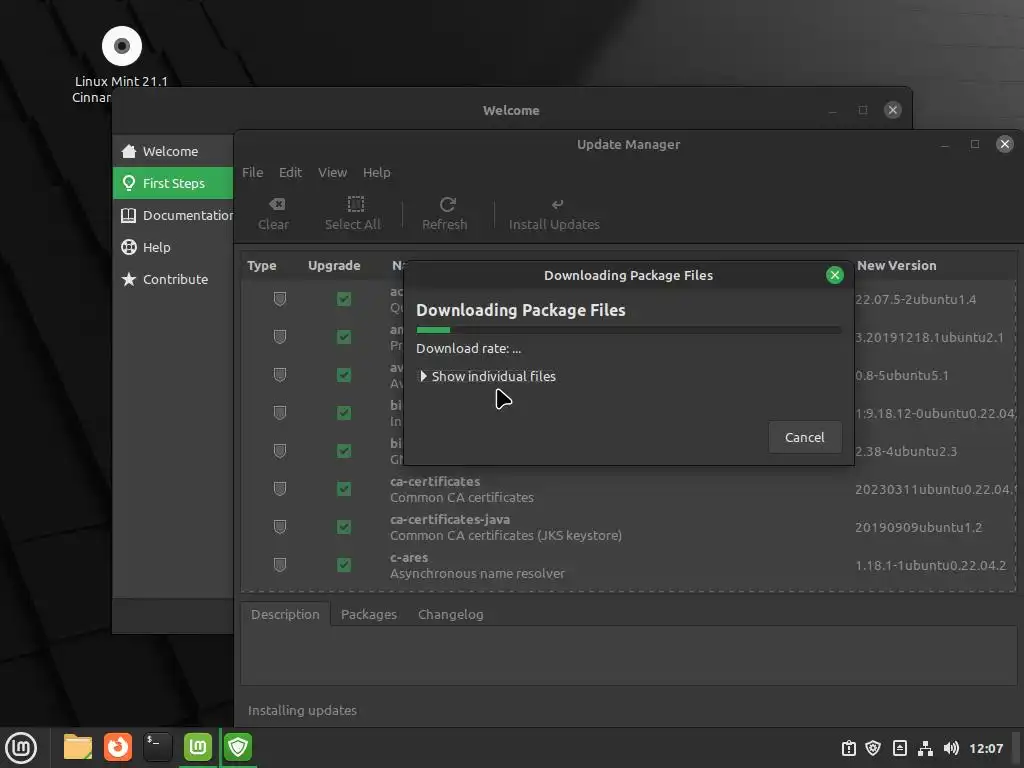Click the download progress bar

coord(628,330)
